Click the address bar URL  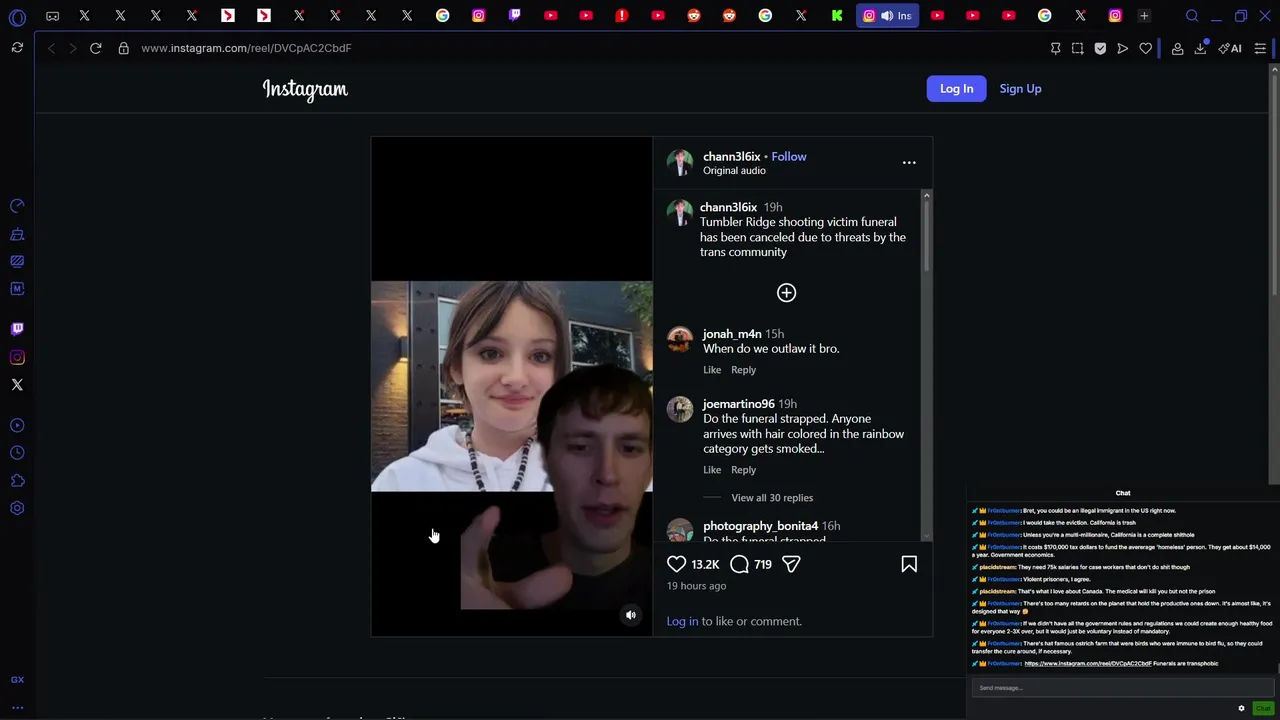(246, 48)
